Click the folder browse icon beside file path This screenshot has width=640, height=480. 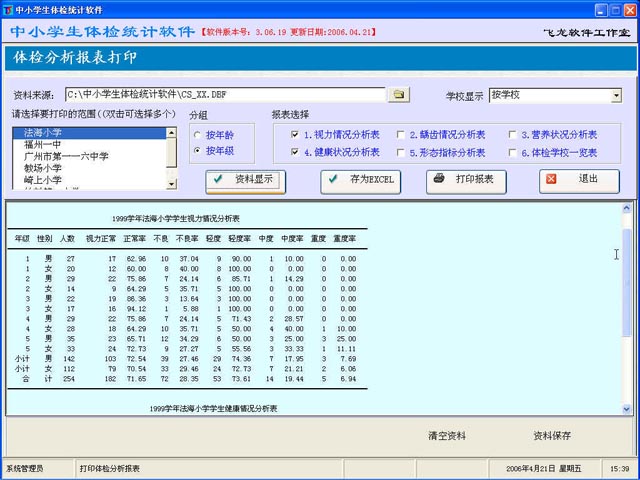[x=399, y=95]
